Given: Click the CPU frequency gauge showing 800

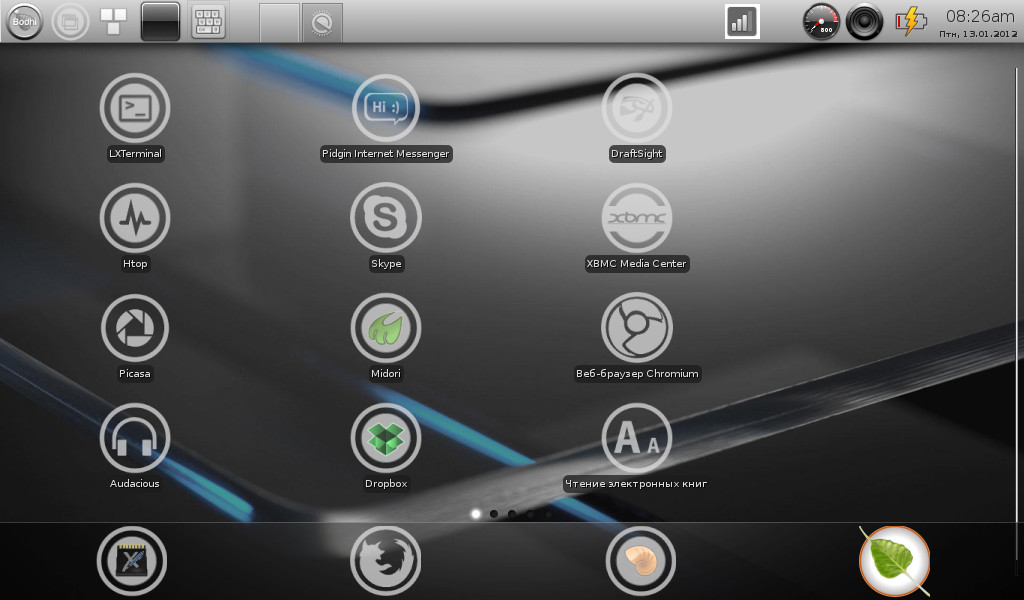Looking at the screenshot, I should (x=821, y=22).
